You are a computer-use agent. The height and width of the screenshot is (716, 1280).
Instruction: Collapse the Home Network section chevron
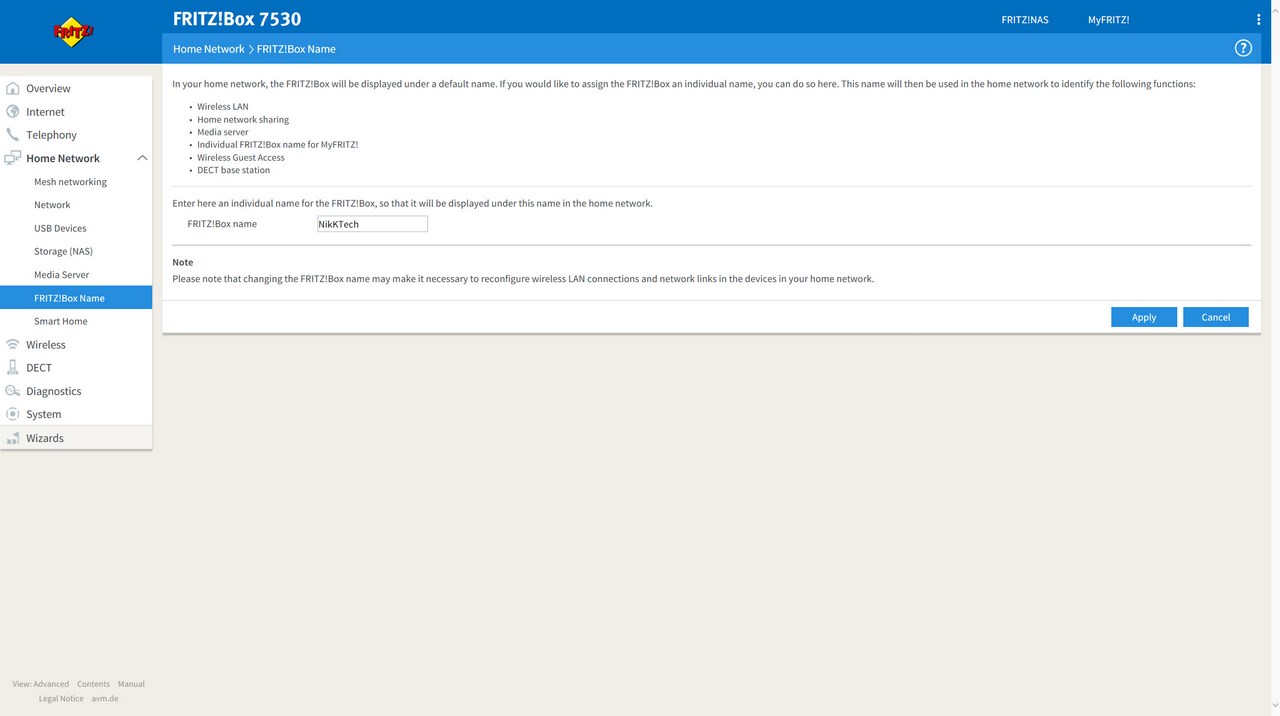(142, 158)
